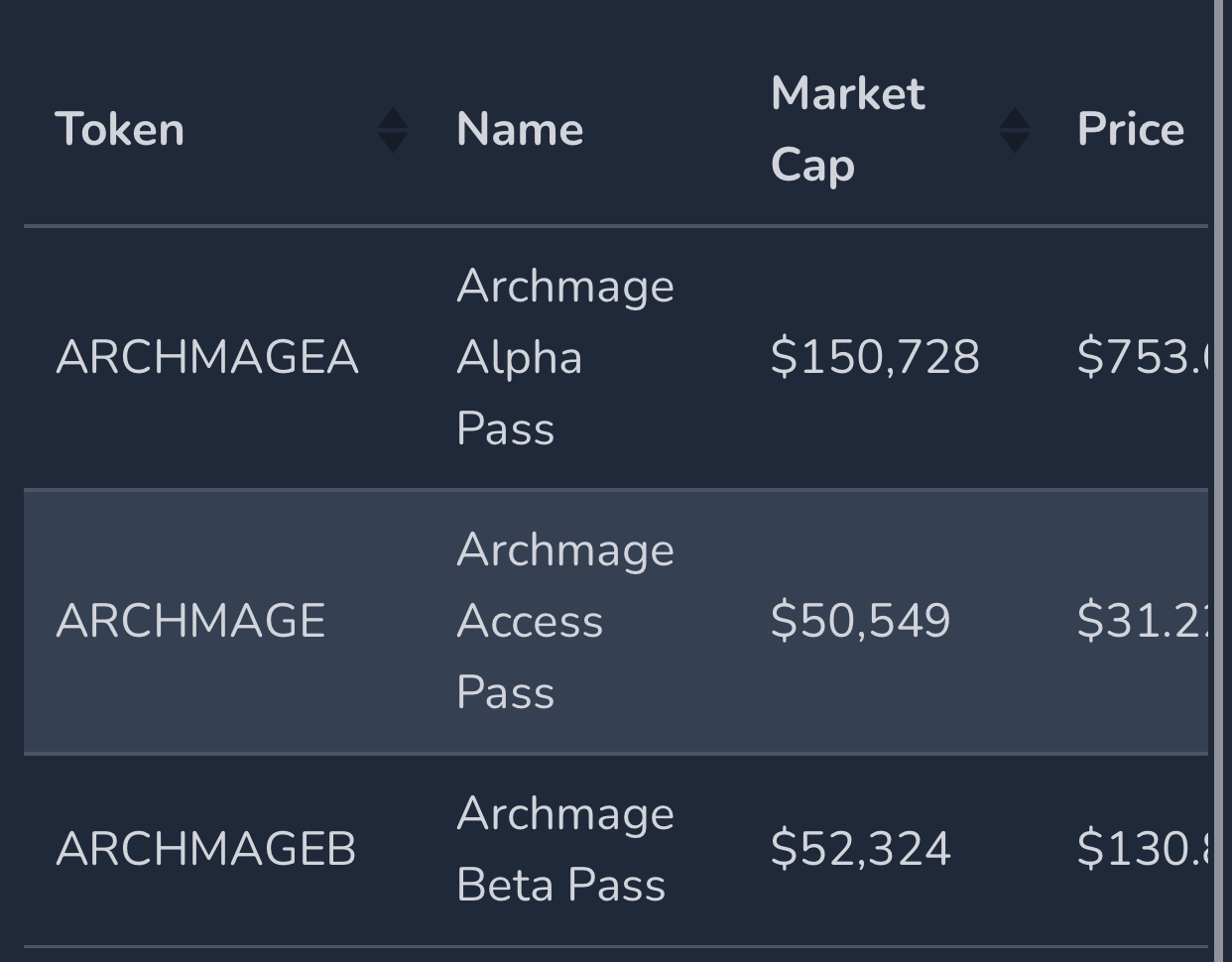Click the Token column header
This screenshot has width=1232, height=962.
pyautogui.click(x=120, y=130)
